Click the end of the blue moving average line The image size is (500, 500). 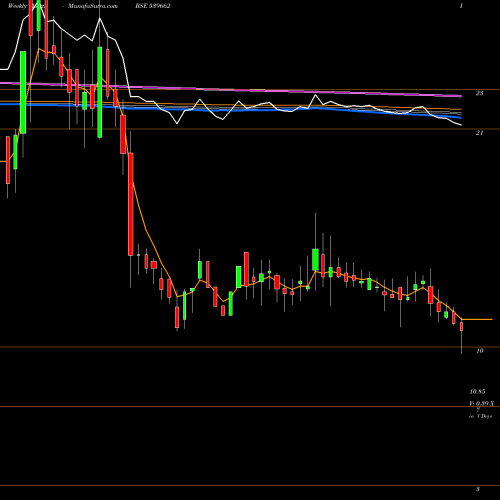[461, 118]
